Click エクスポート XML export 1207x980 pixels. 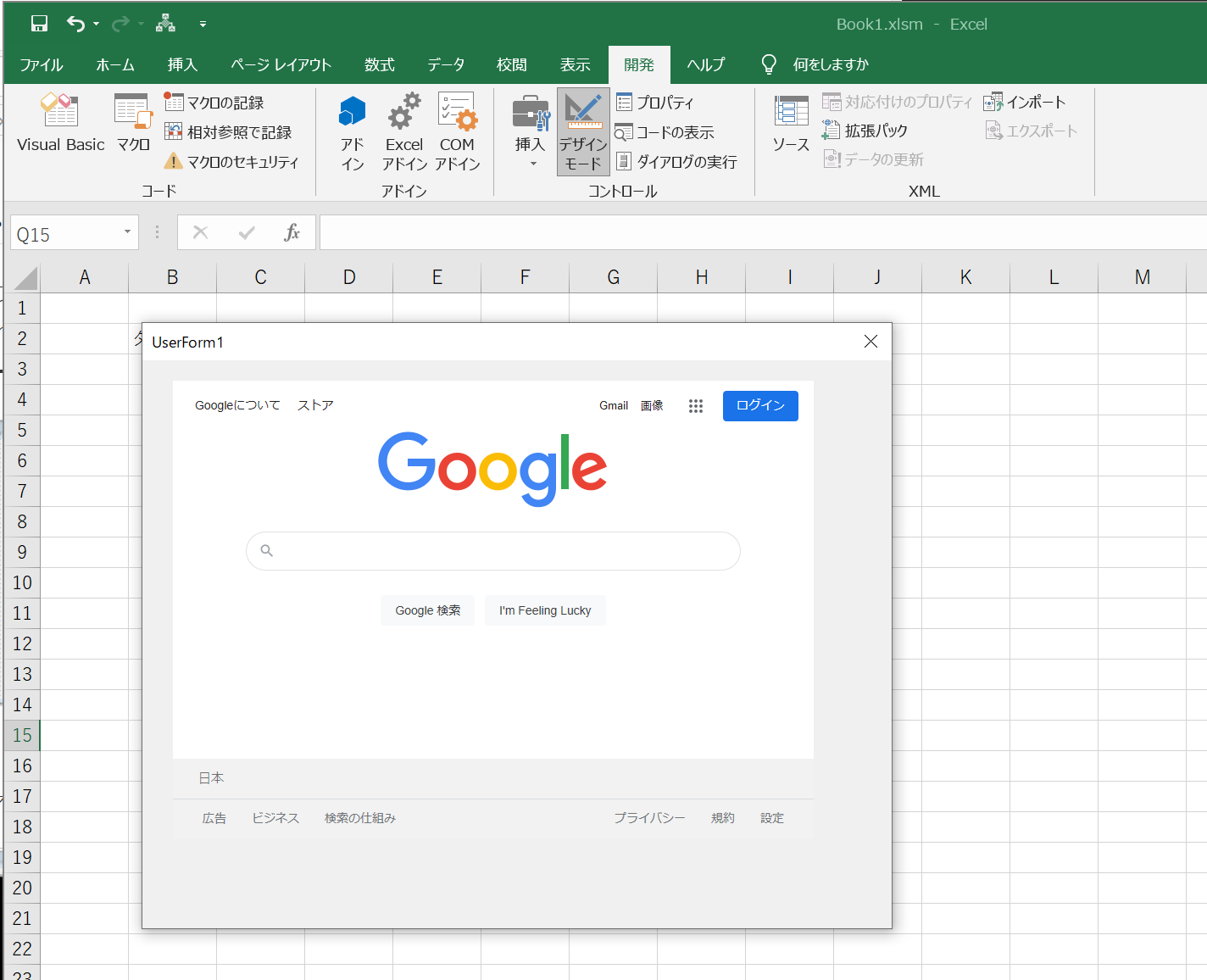tap(1031, 131)
